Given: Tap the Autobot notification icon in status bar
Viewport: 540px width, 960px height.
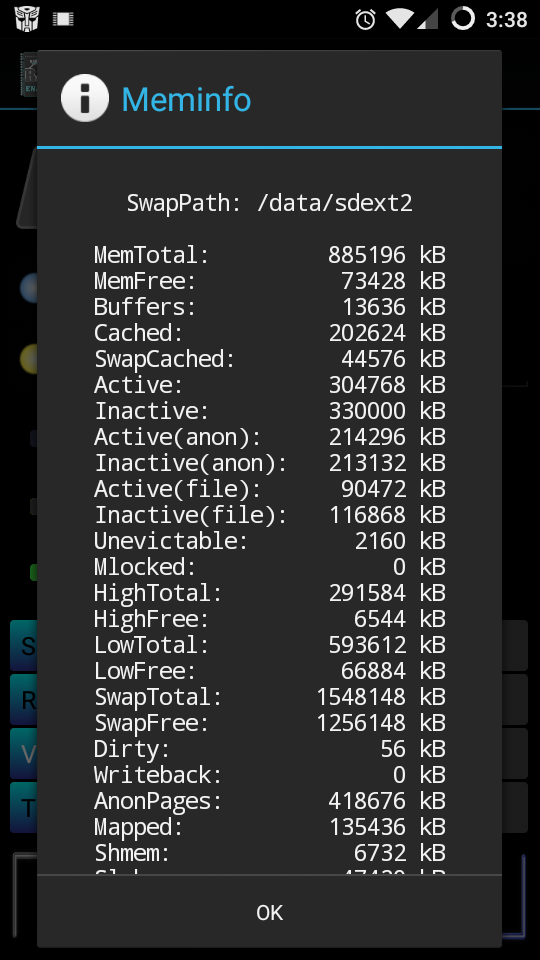Looking at the screenshot, I should pos(25,19).
